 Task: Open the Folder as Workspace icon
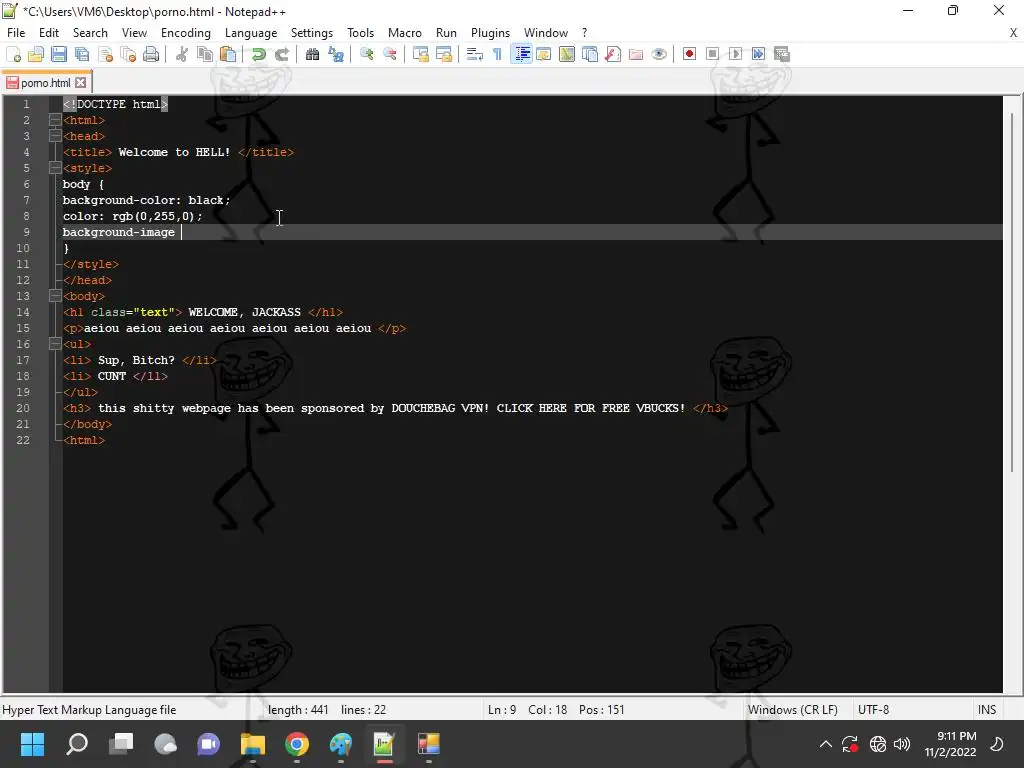(636, 54)
